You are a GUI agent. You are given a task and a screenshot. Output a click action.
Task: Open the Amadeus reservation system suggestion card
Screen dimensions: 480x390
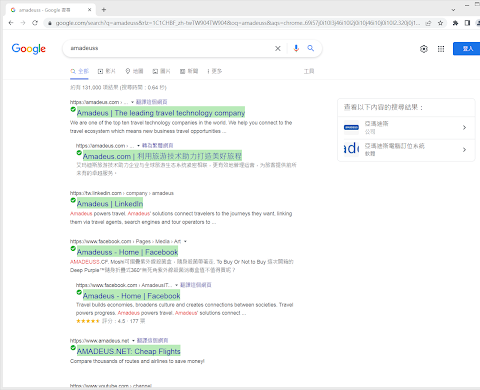(x=406, y=150)
